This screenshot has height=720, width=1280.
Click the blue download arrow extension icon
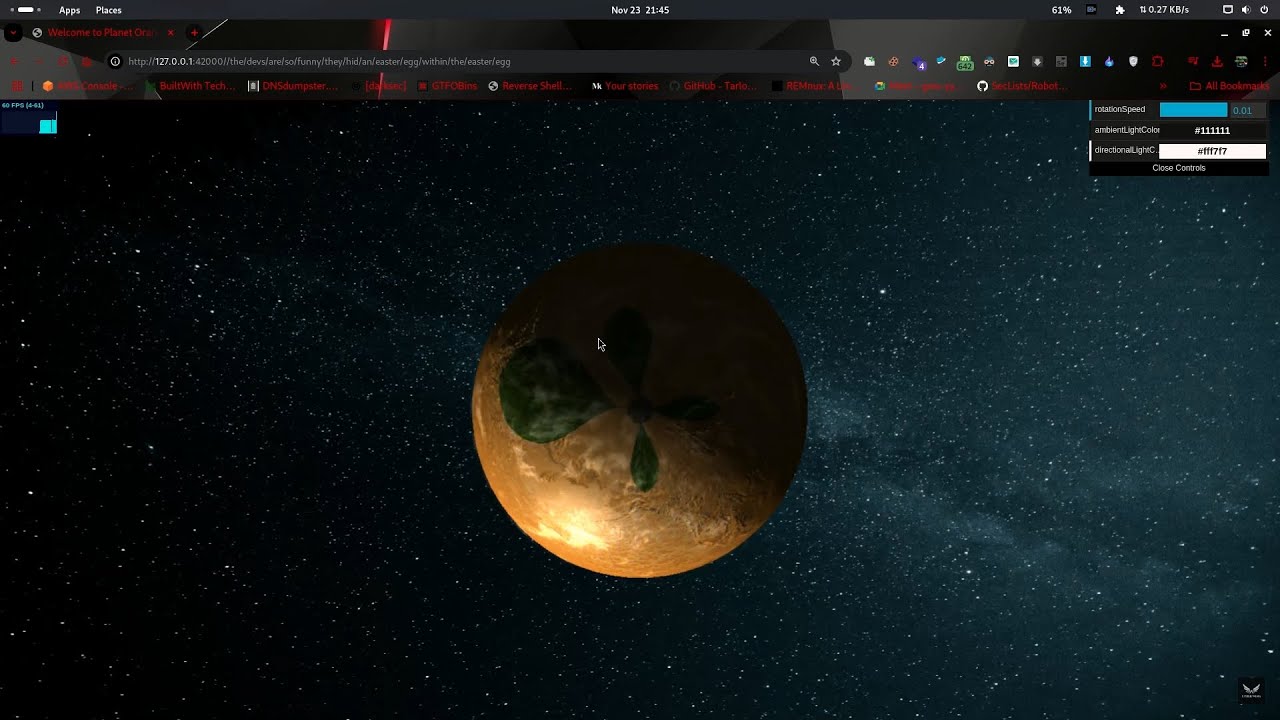[x=1085, y=61]
